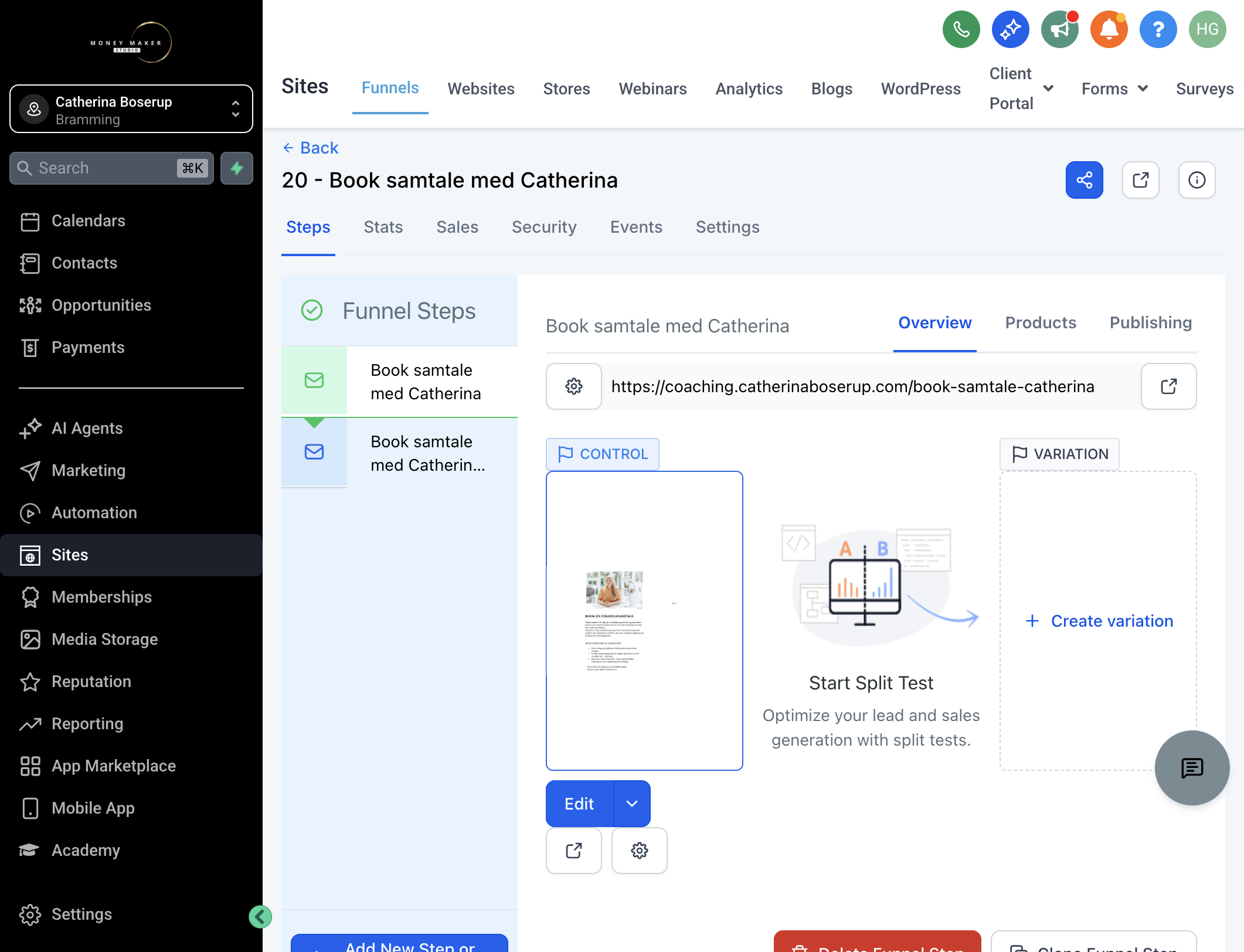Expand the Forms dropdown menu
This screenshot has width=1244, height=952.
click(x=1114, y=89)
